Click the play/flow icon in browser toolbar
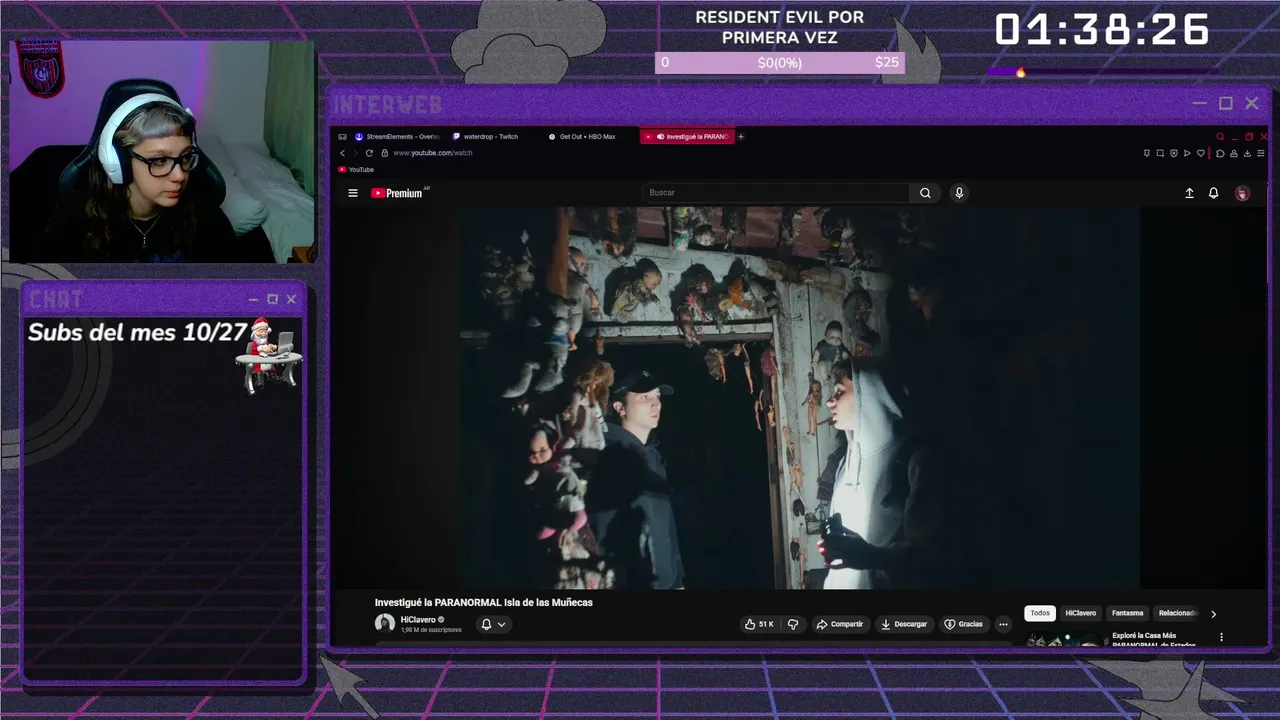This screenshot has height=720, width=1280. point(1187,153)
